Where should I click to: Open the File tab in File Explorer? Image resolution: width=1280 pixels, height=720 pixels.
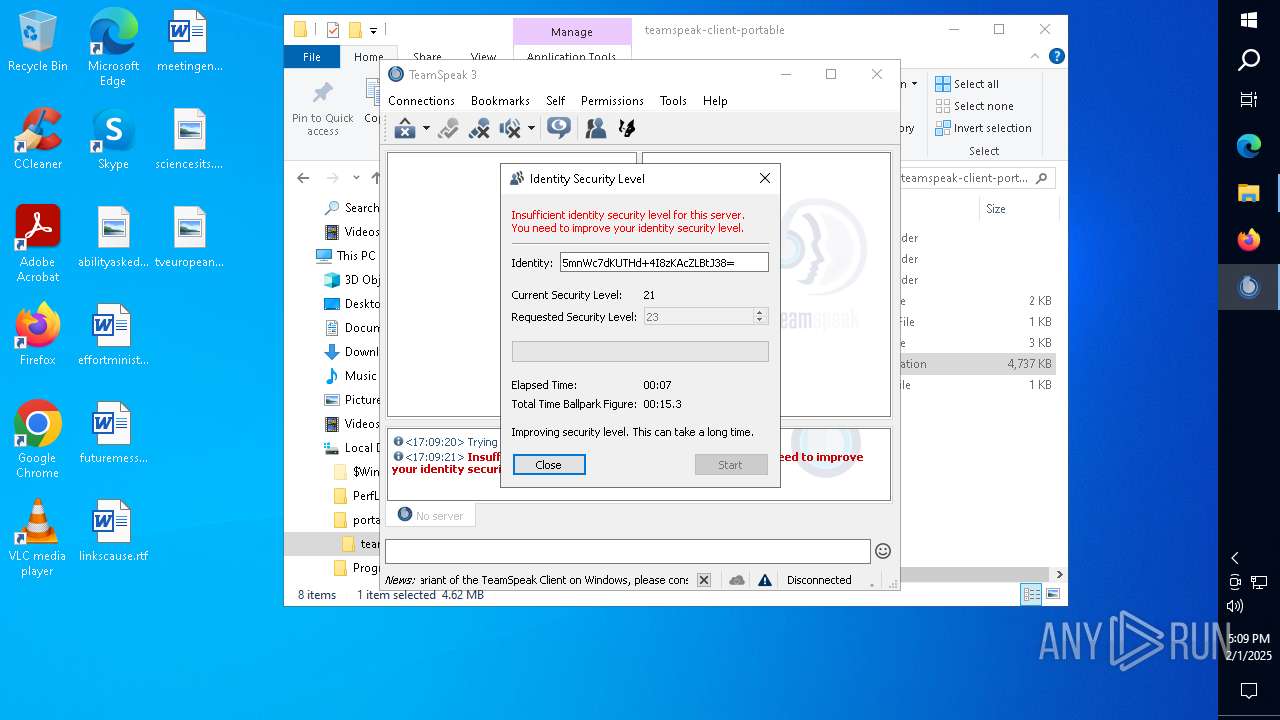coord(312,57)
